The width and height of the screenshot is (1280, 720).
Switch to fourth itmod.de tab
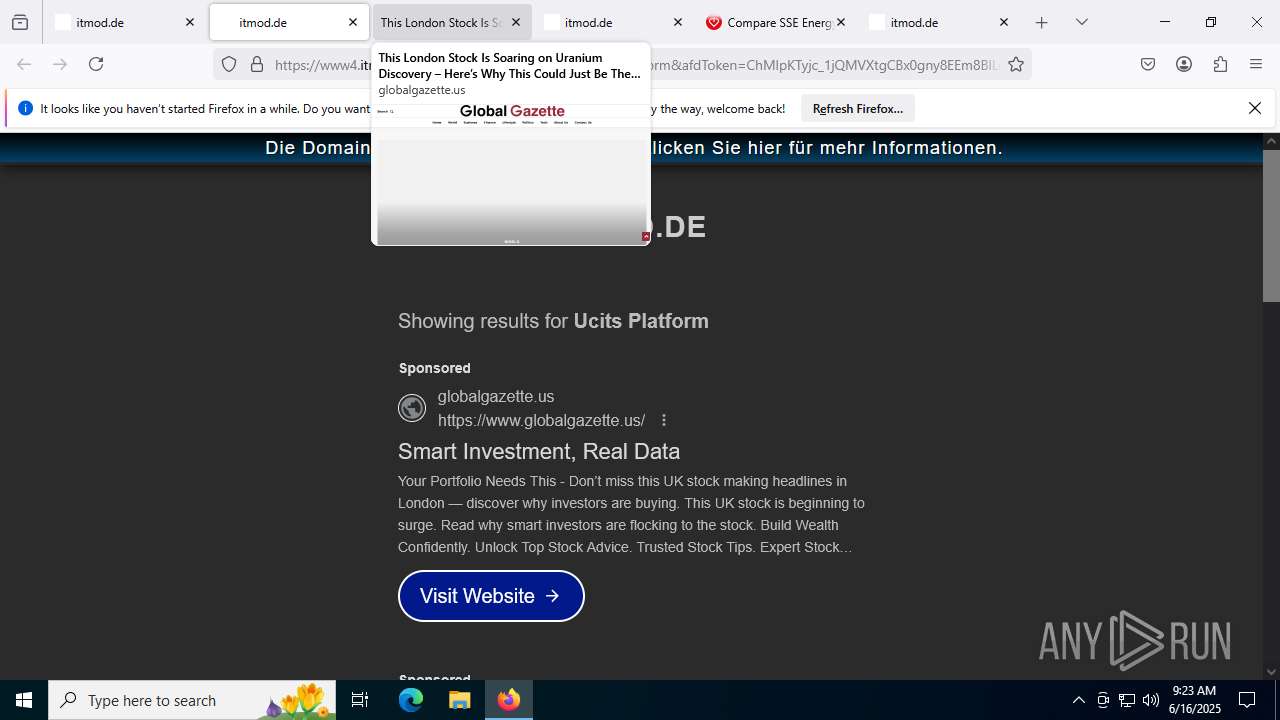click(614, 22)
